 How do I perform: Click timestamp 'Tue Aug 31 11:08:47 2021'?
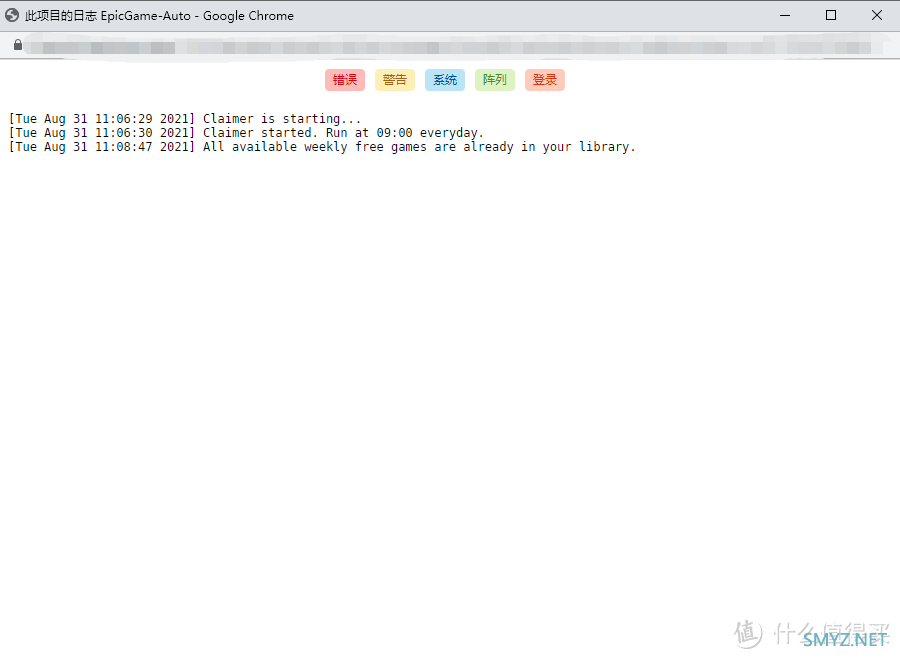coord(102,147)
